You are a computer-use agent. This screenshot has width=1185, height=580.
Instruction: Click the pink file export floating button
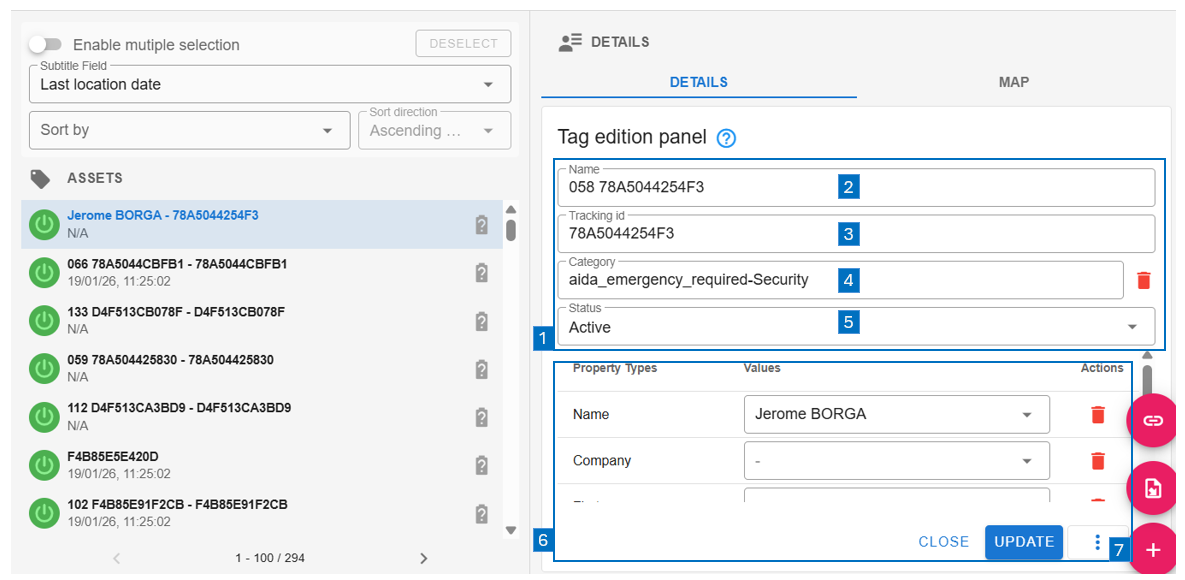coord(1153,488)
